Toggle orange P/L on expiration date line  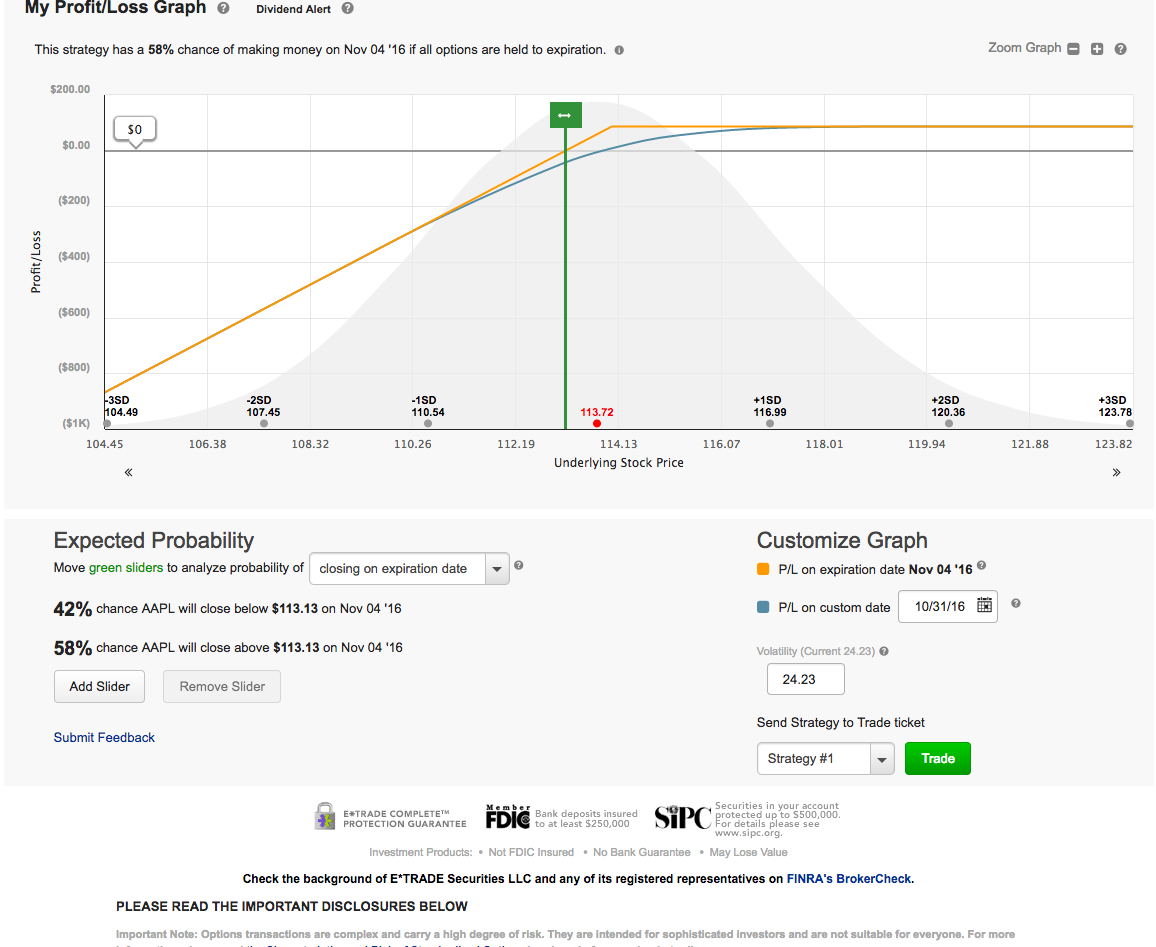point(764,569)
